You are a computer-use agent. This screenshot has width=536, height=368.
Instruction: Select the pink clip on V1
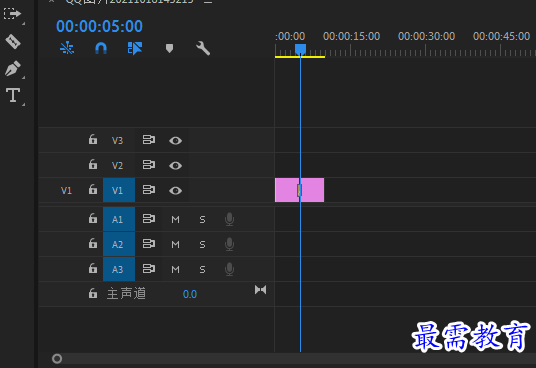coord(299,190)
